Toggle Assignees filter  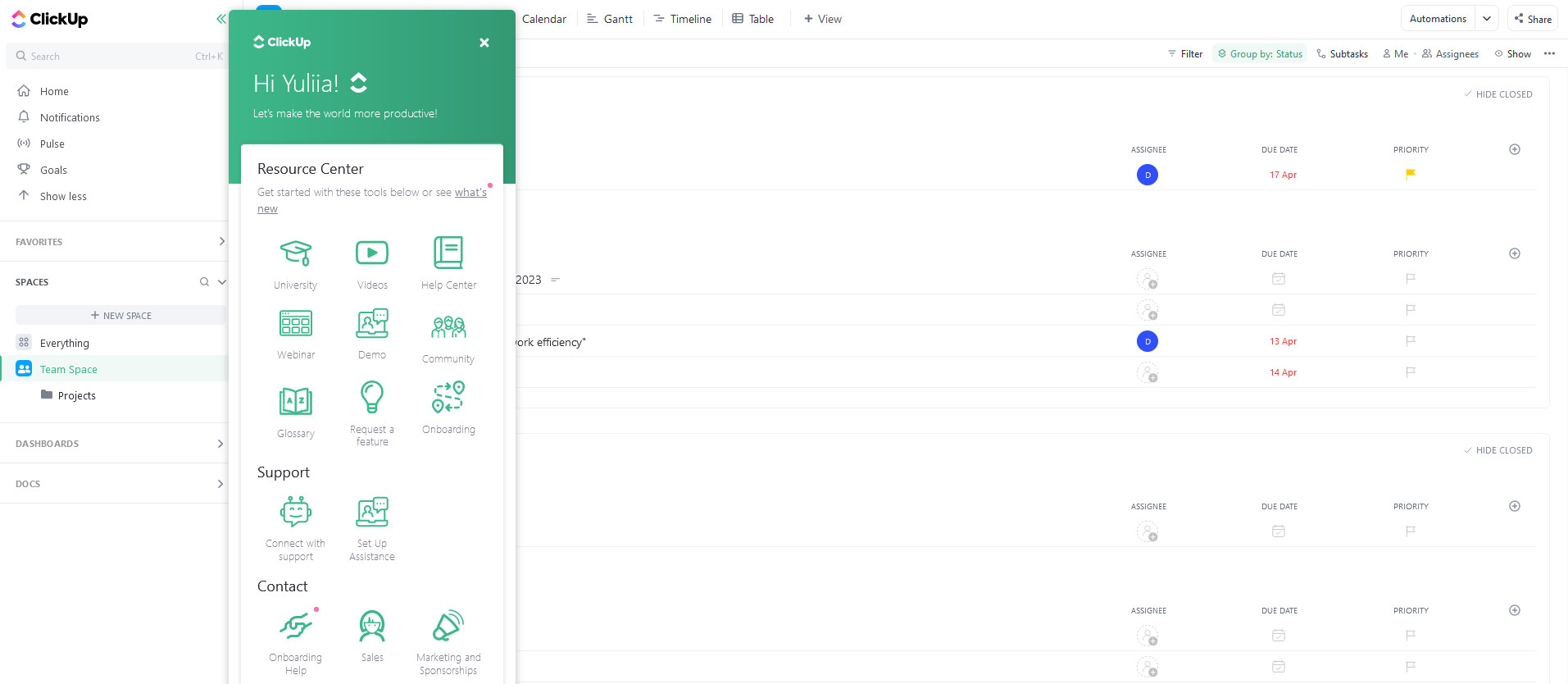1451,54
